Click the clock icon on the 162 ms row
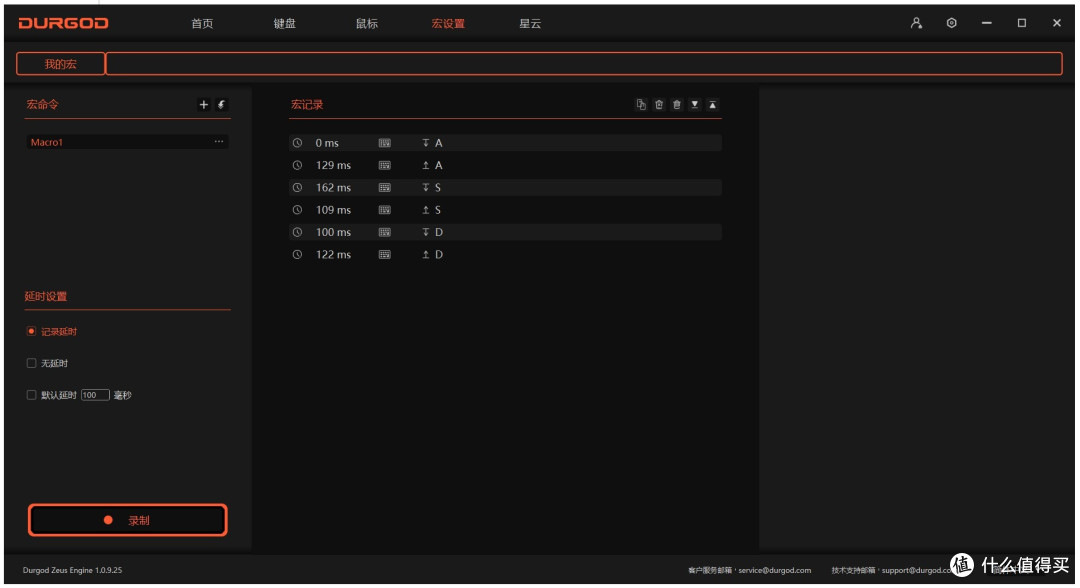The width and height of the screenshot is (1080, 588). click(x=298, y=187)
